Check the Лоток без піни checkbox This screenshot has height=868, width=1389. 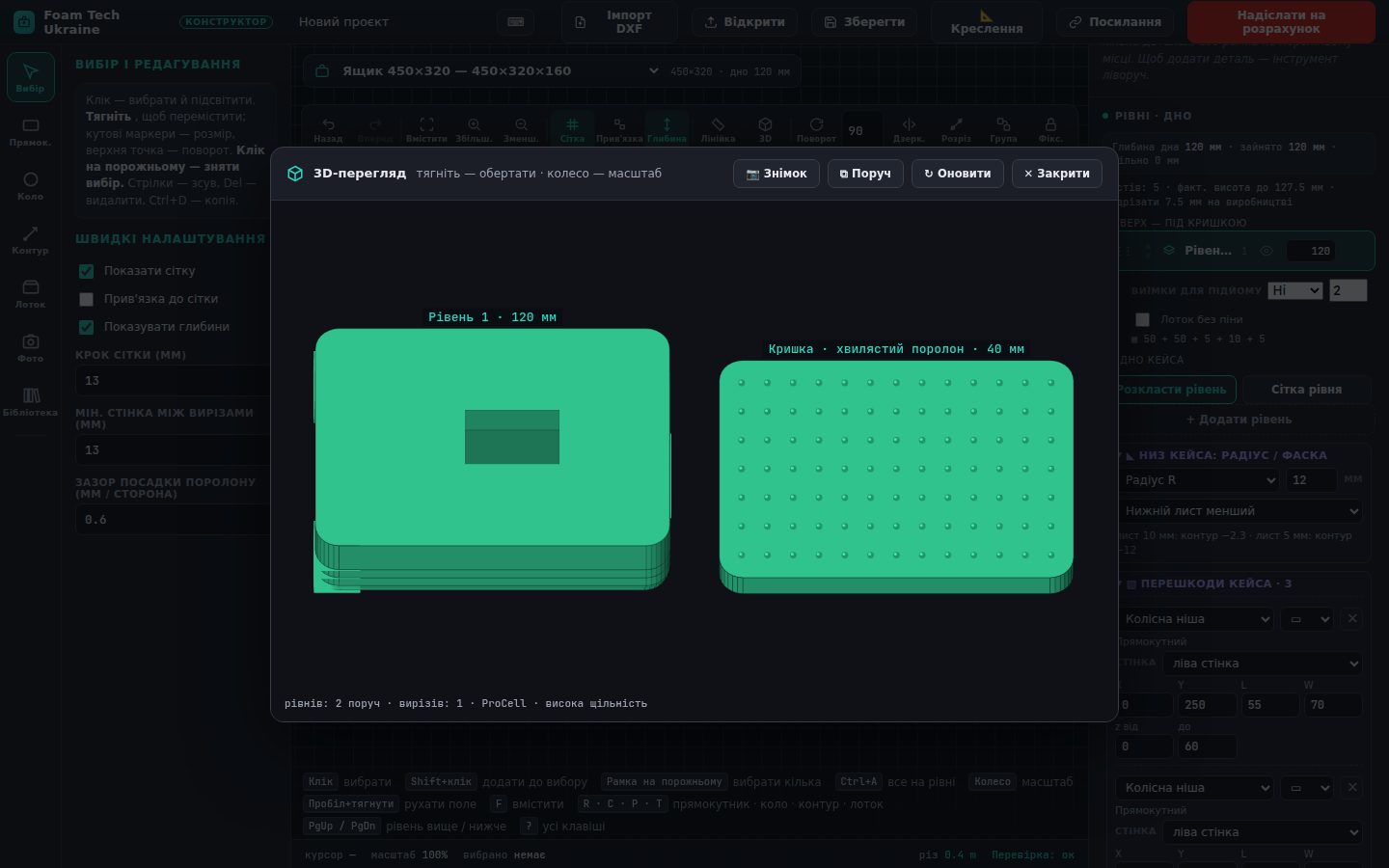coord(1142,319)
